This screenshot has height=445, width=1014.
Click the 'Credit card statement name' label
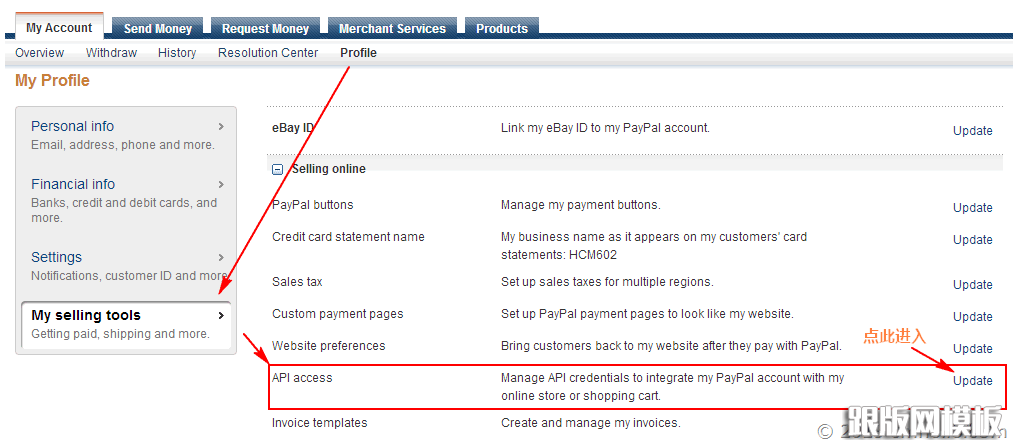click(348, 237)
